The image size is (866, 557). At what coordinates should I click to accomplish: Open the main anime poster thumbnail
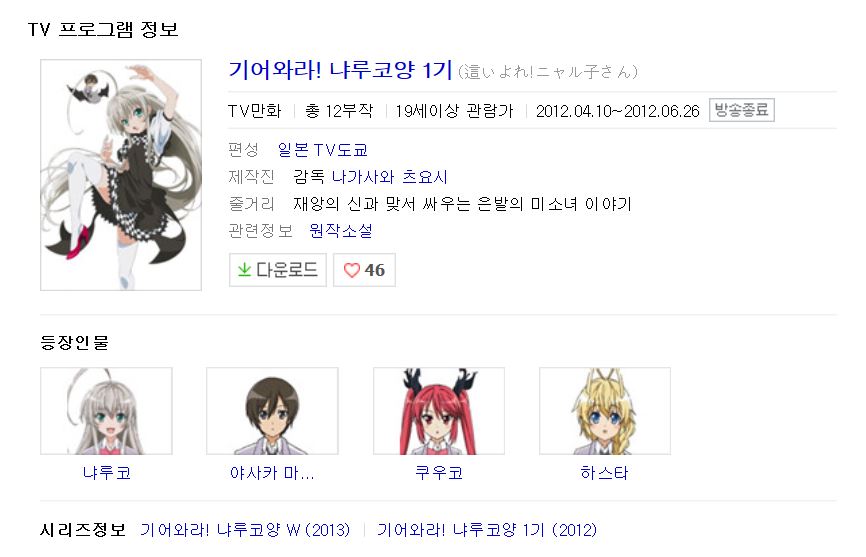coord(121,175)
